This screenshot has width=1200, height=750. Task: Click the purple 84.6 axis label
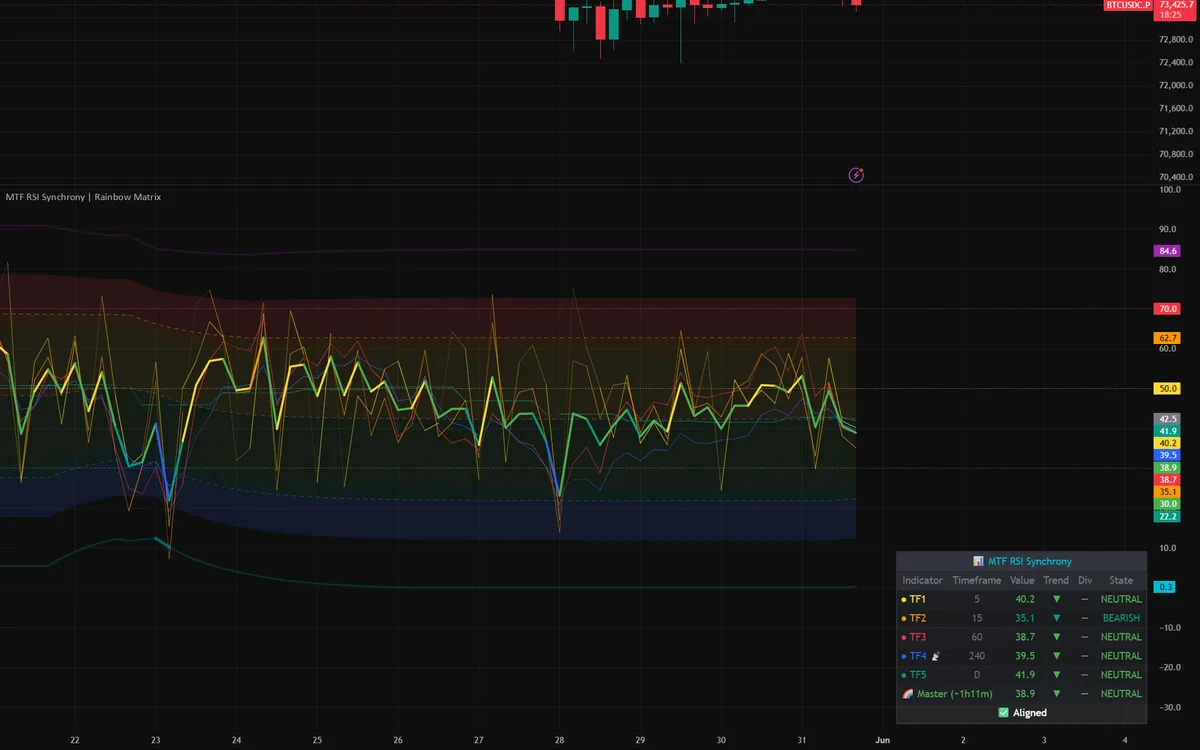pos(1167,251)
